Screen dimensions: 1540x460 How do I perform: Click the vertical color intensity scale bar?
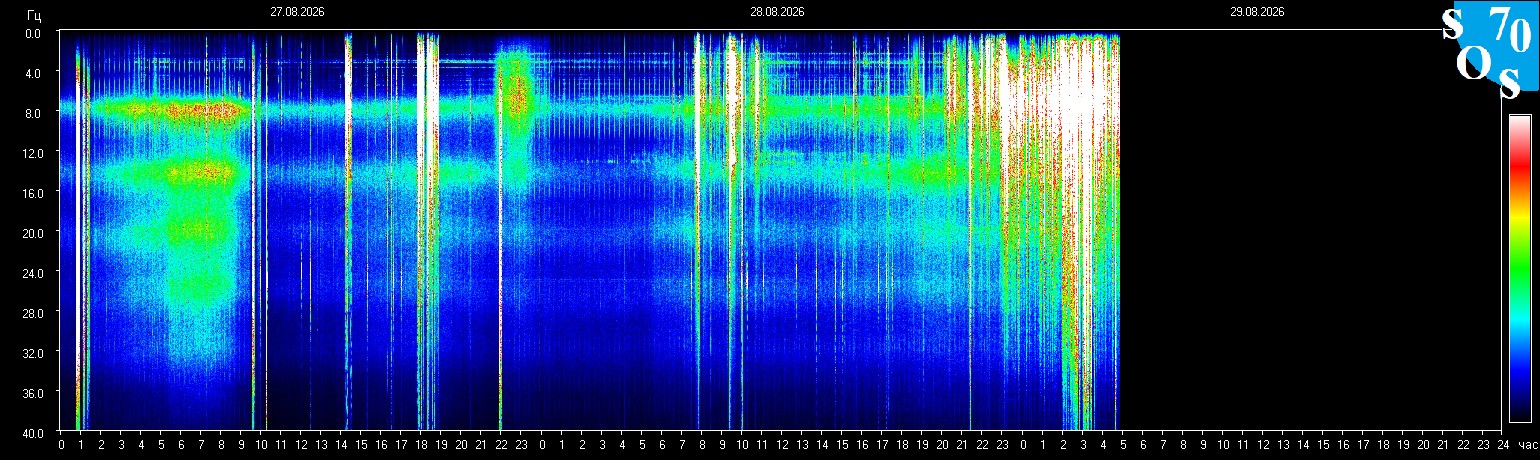coord(1520,268)
